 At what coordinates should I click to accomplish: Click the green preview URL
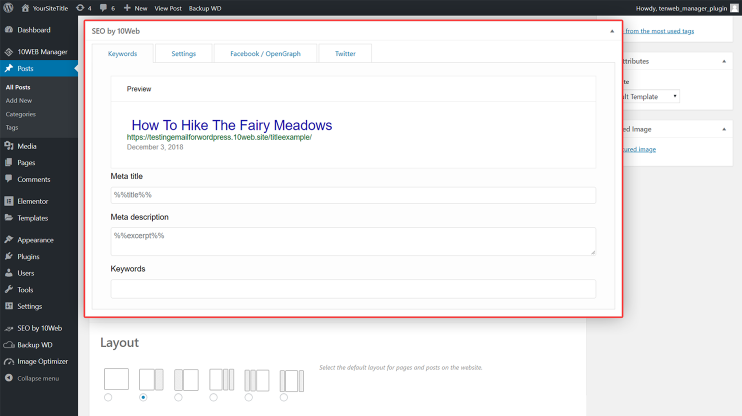pyautogui.click(x=219, y=137)
